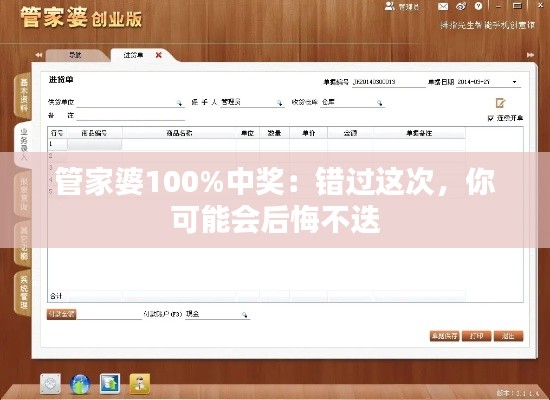Toggle the 连续开单 checkbox

coord(491,118)
